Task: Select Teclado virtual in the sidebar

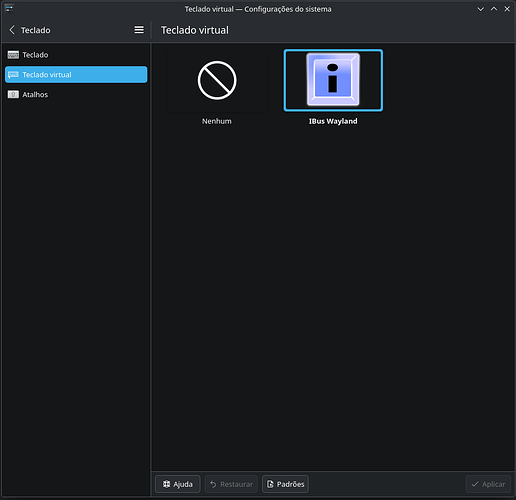Action: [x=76, y=75]
